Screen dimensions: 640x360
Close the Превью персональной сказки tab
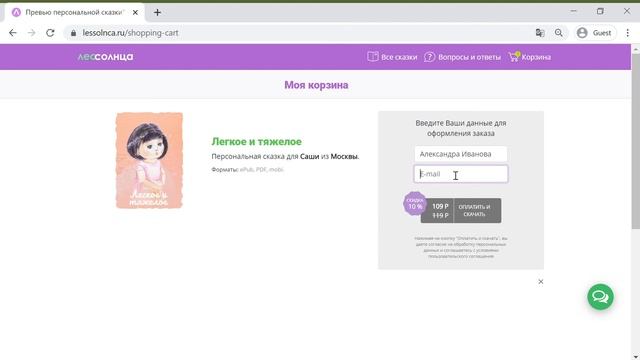135,12
